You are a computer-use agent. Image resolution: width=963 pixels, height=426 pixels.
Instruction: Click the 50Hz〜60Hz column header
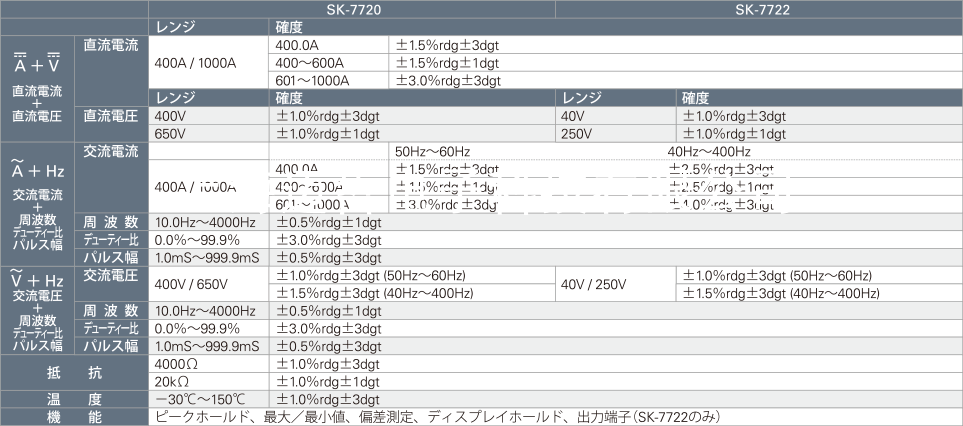tap(432, 151)
